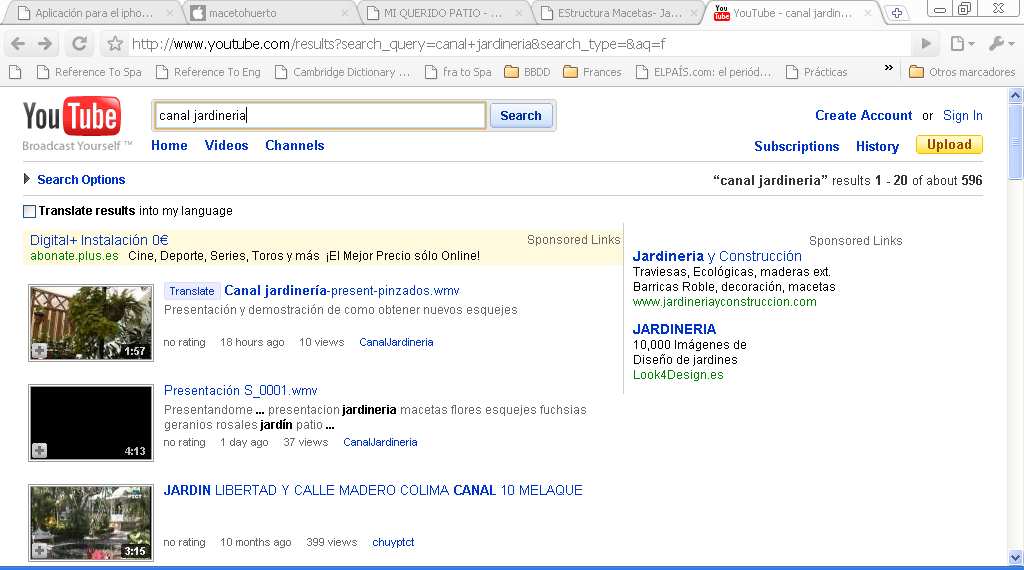Screen dimensions: 1024x570
Task: Open Subscriptions link
Action: click(797, 146)
